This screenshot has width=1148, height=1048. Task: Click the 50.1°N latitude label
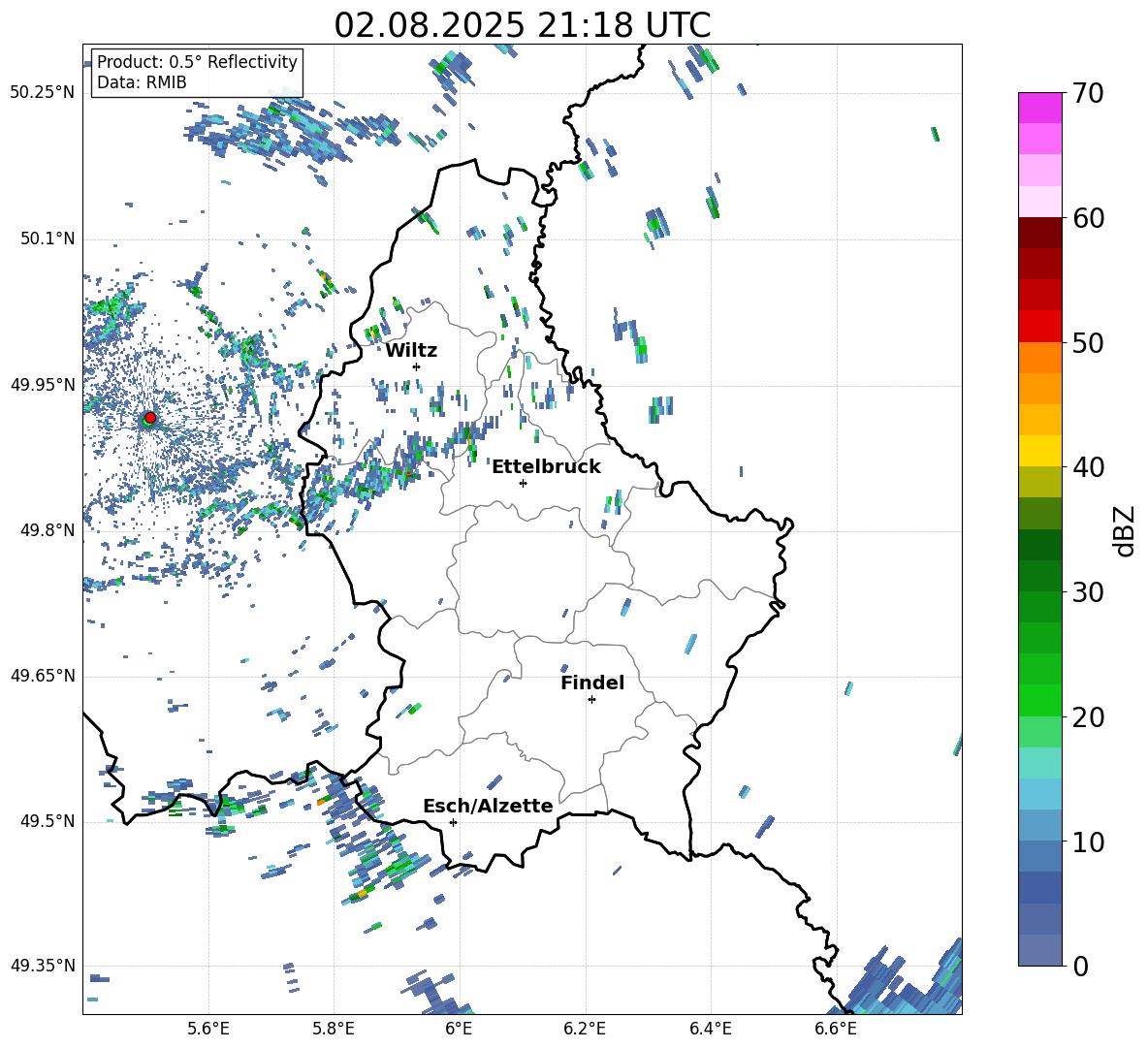pyautogui.click(x=48, y=238)
